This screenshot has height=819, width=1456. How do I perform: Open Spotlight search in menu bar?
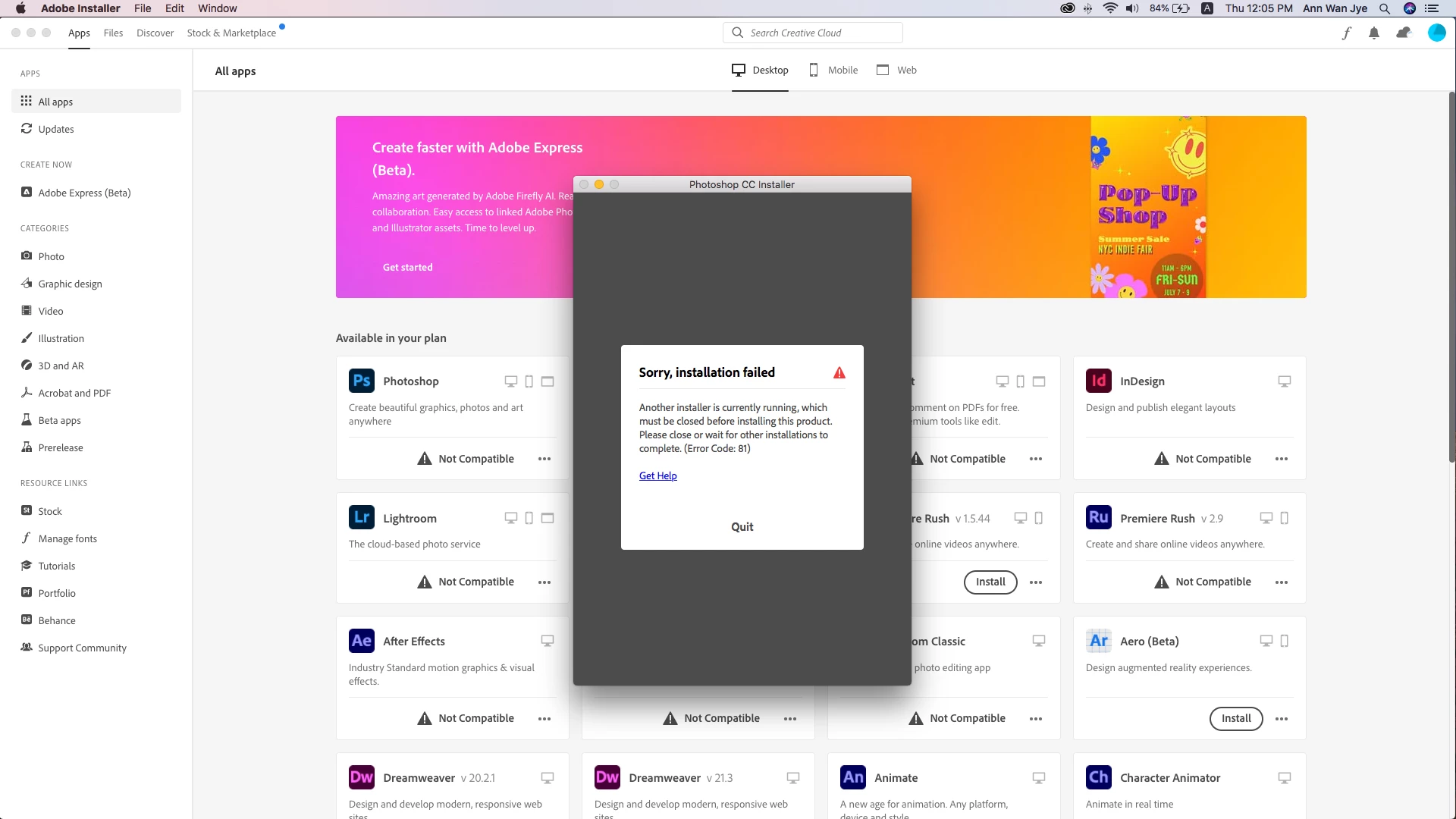(1385, 8)
